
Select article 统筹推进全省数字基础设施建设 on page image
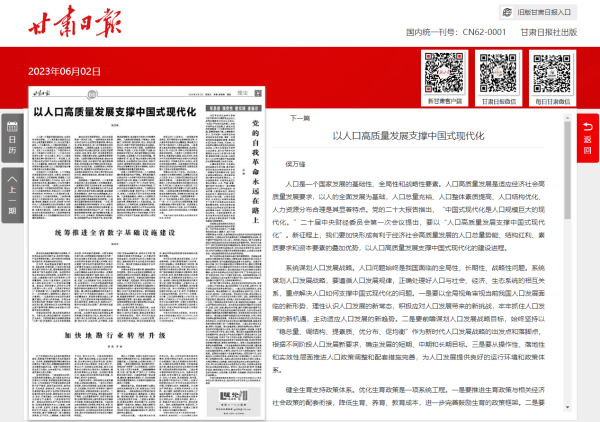tap(115, 232)
